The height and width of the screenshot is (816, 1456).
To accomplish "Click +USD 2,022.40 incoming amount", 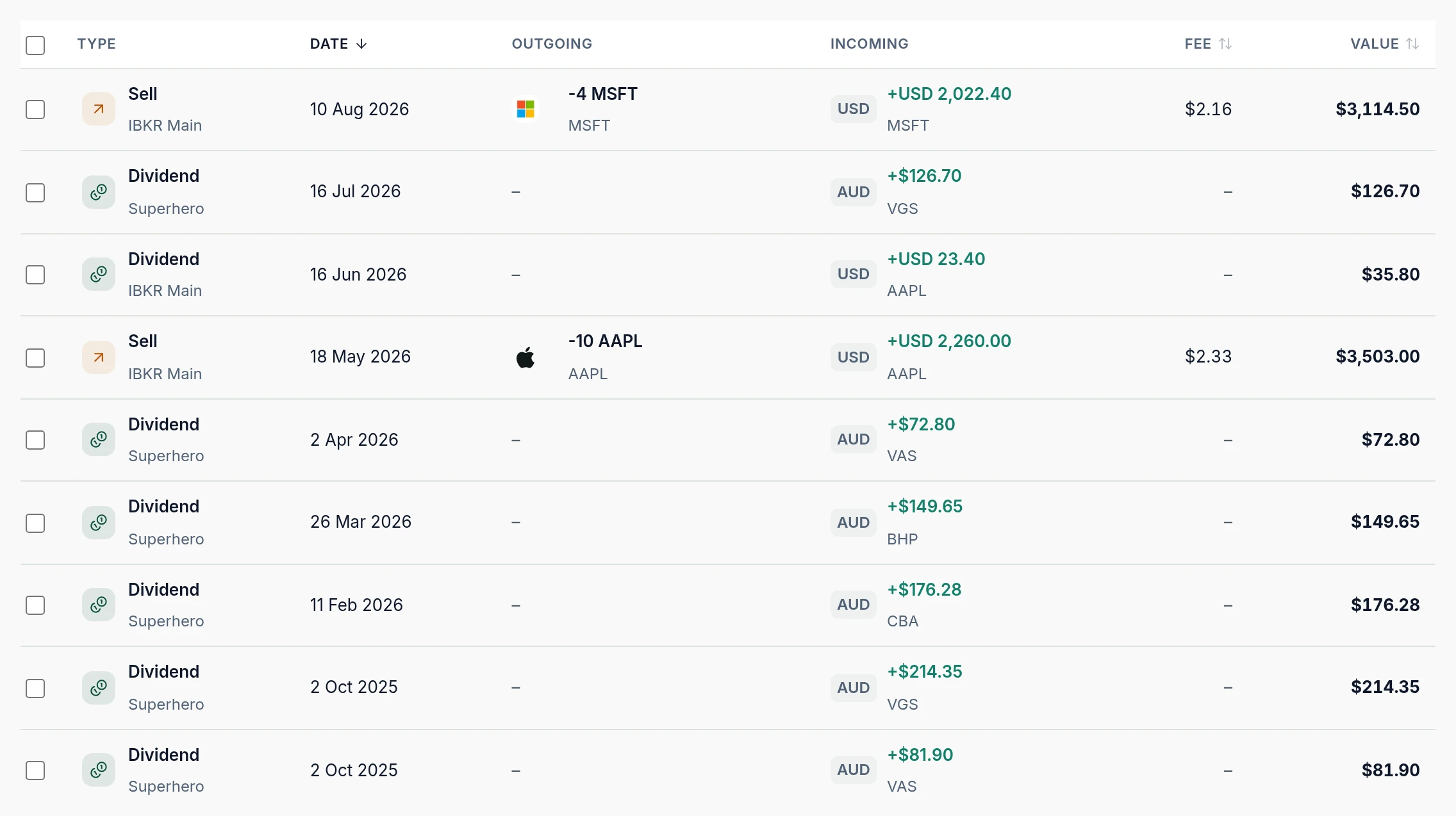I will pyautogui.click(x=949, y=94).
